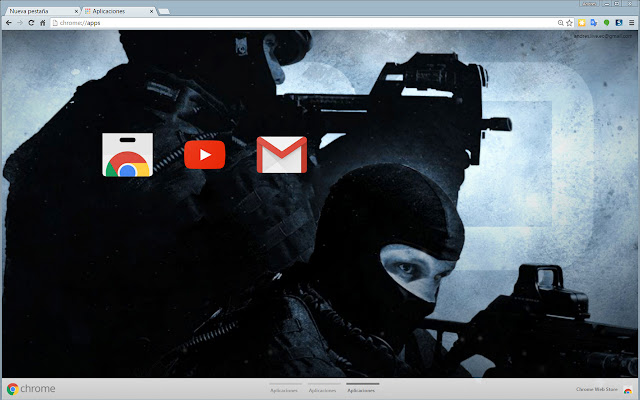Viewport: 640px width, 400px height.
Task: Click the green shield extension icon
Action: tap(606, 22)
